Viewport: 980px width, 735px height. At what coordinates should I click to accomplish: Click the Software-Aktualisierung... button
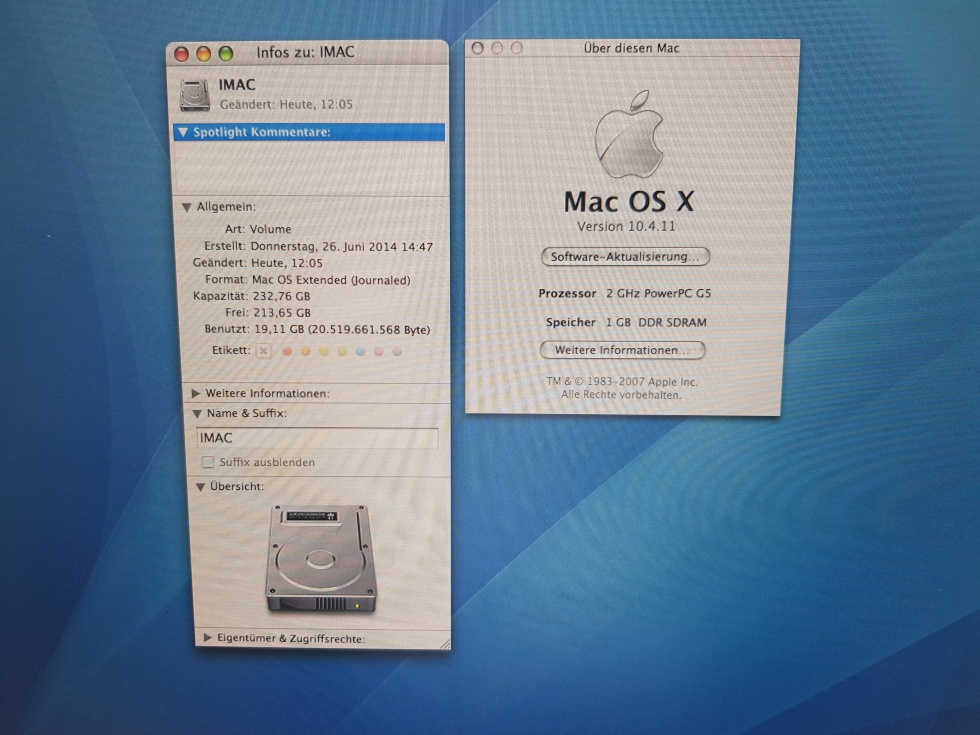(625, 257)
